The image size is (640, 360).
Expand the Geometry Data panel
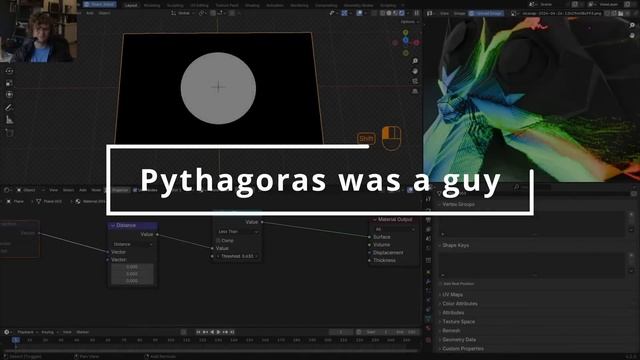click(x=458, y=340)
